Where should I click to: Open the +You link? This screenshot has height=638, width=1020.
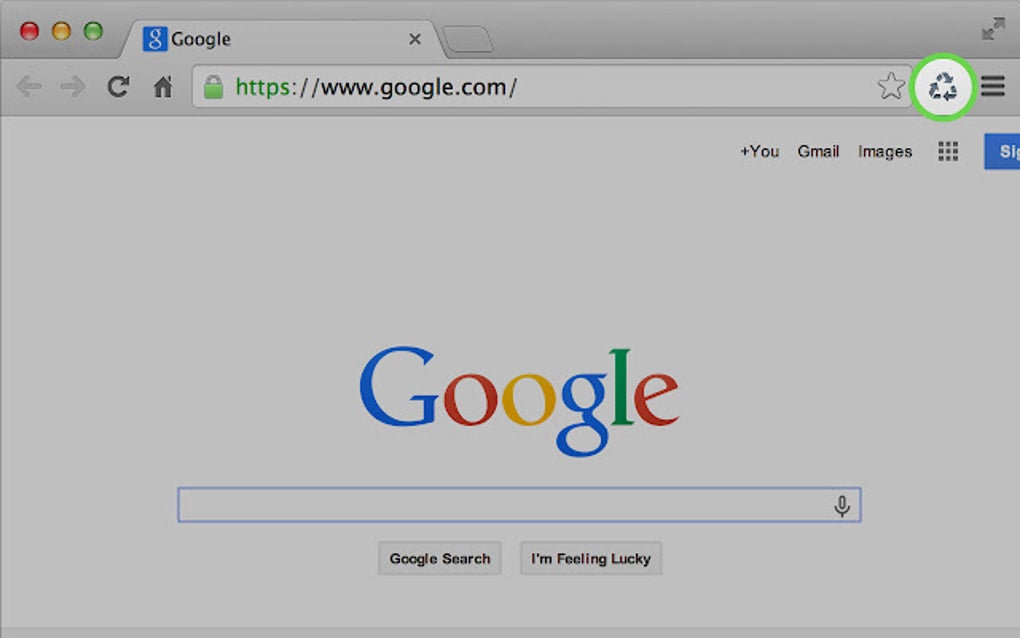click(x=759, y=152)
